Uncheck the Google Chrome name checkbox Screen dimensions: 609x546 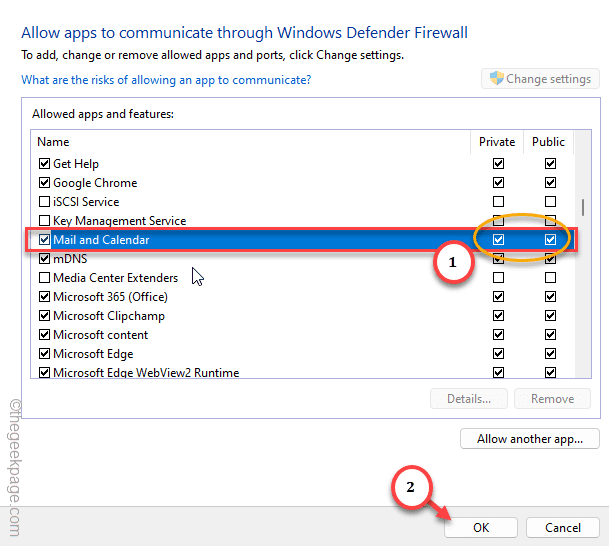coord(44,183)
